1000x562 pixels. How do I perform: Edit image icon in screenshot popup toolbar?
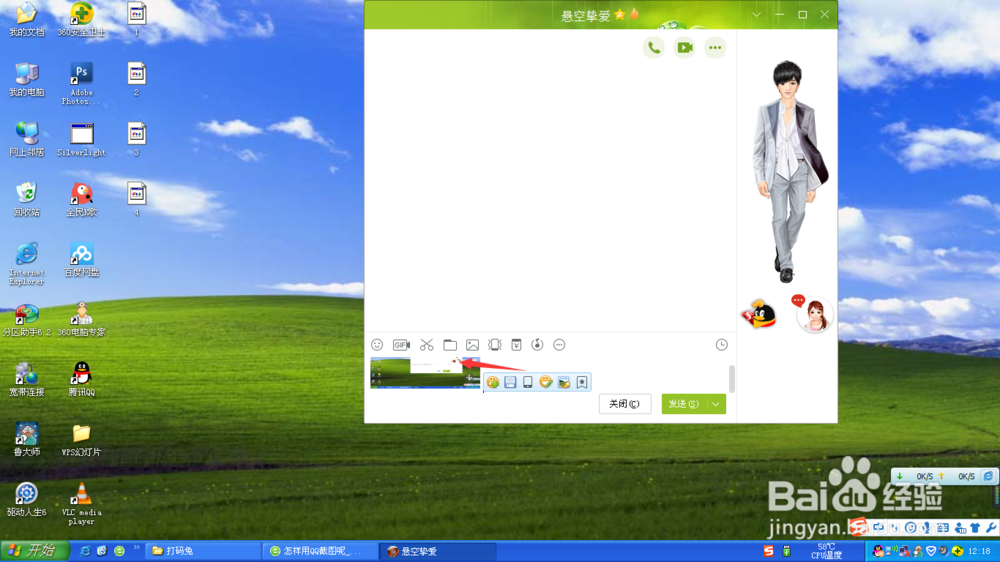(564, 382)
